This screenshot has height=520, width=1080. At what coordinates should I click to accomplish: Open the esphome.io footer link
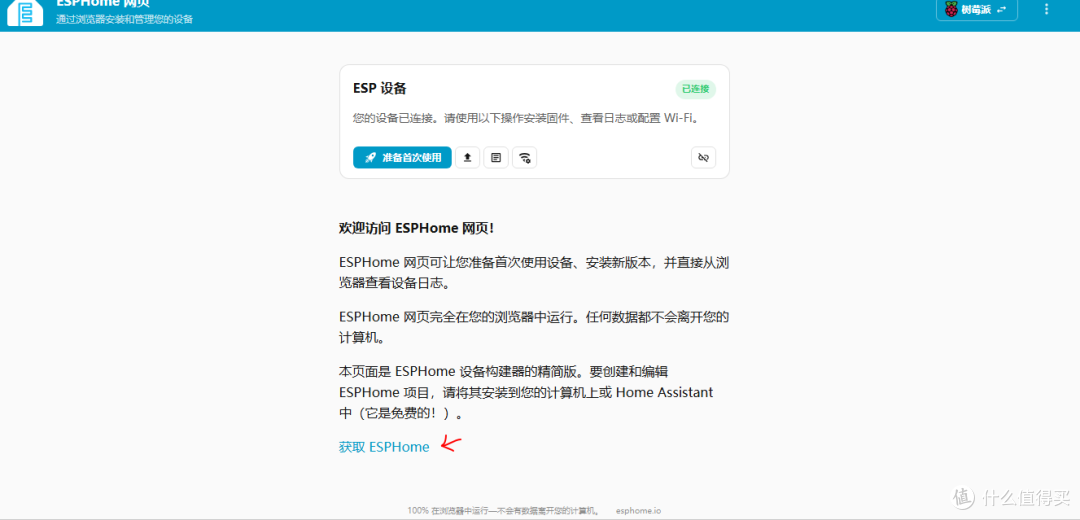638,511
